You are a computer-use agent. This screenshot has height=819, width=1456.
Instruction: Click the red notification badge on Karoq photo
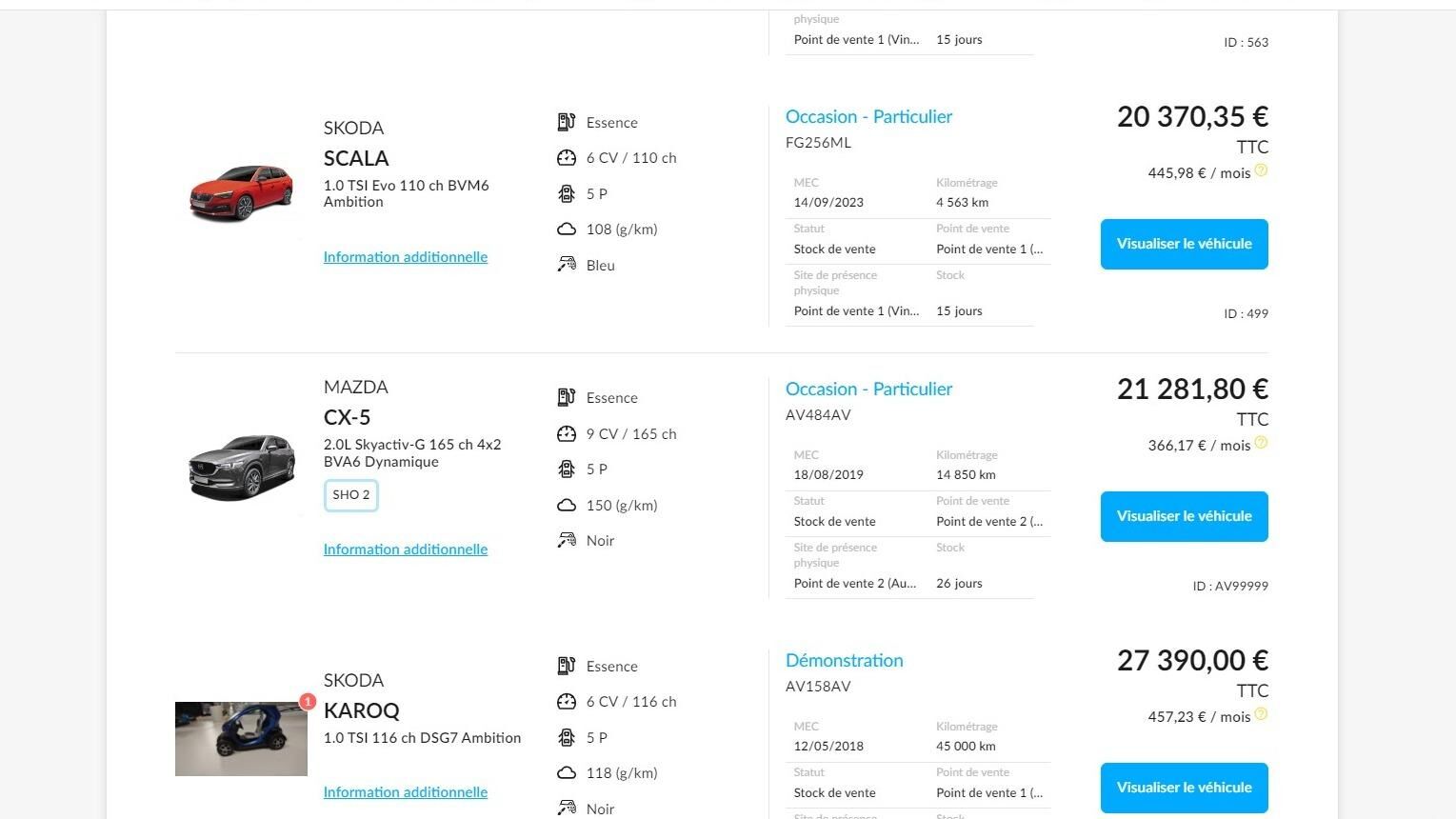point(307,702)
